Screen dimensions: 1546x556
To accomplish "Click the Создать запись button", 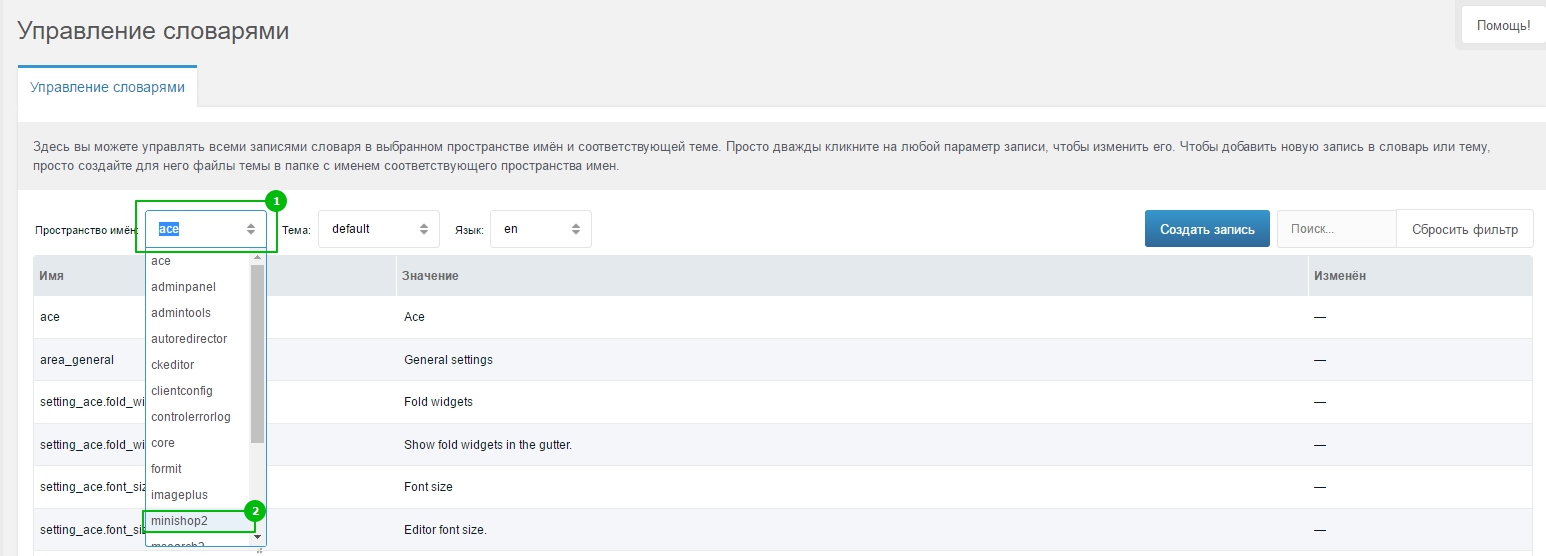I will click(1206, 229).
